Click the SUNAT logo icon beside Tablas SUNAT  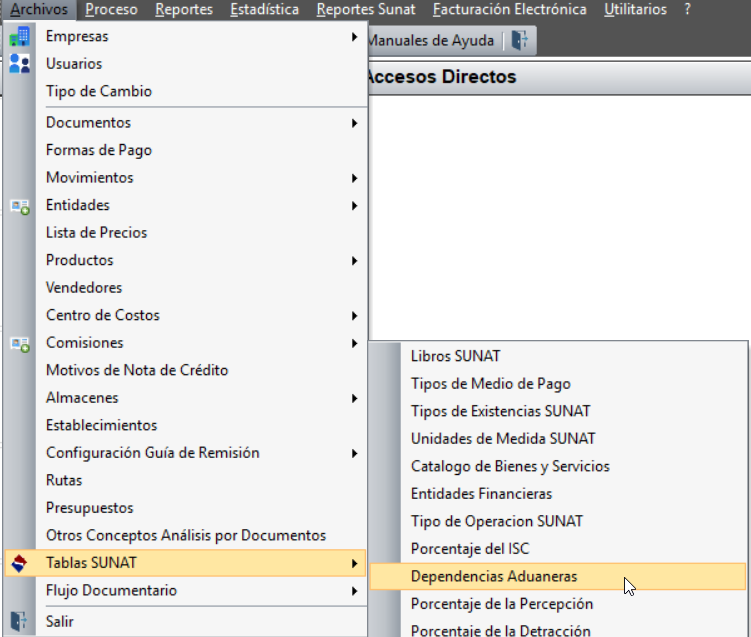19,563
